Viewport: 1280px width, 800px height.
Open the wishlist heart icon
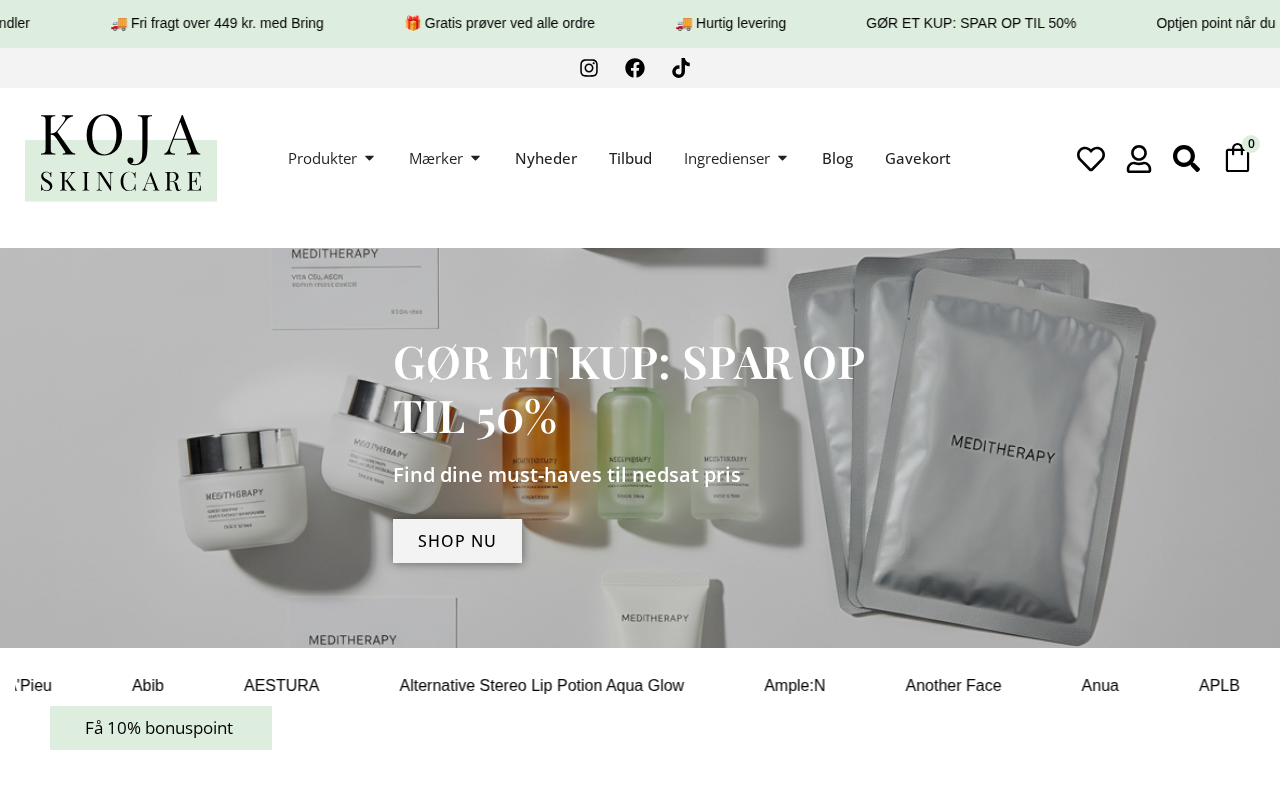coord(1091,159)
